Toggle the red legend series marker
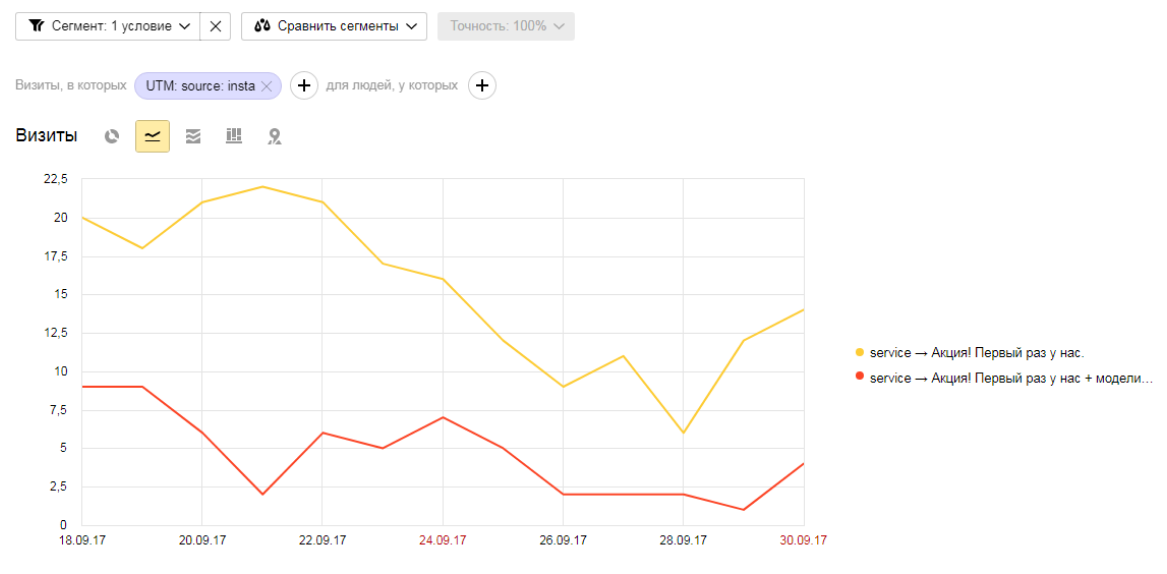This screenshot has width=1167, height=574. pos(860,377)
